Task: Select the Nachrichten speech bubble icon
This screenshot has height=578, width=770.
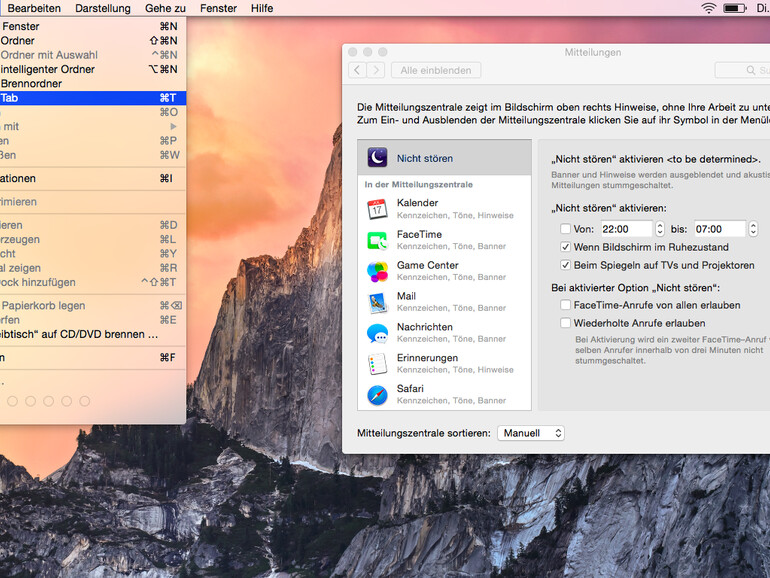Action: [377, 333]
